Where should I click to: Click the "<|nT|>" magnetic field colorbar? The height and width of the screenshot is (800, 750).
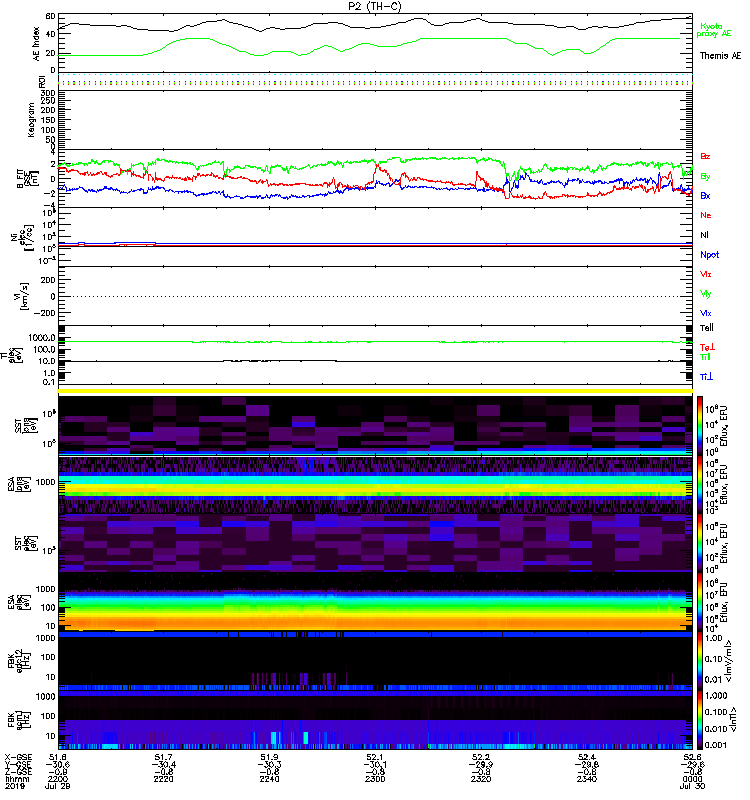[700, 720]
